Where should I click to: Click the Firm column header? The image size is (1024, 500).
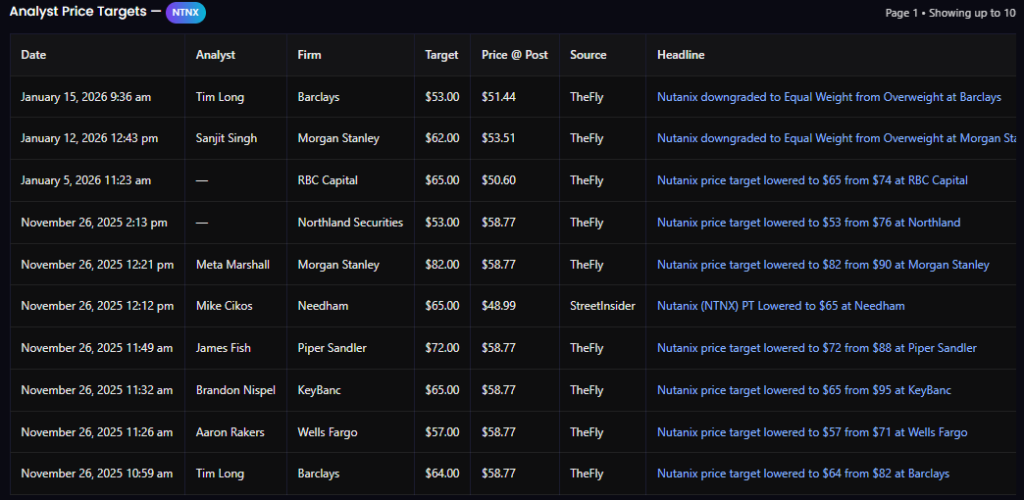(x=310, y=55)
